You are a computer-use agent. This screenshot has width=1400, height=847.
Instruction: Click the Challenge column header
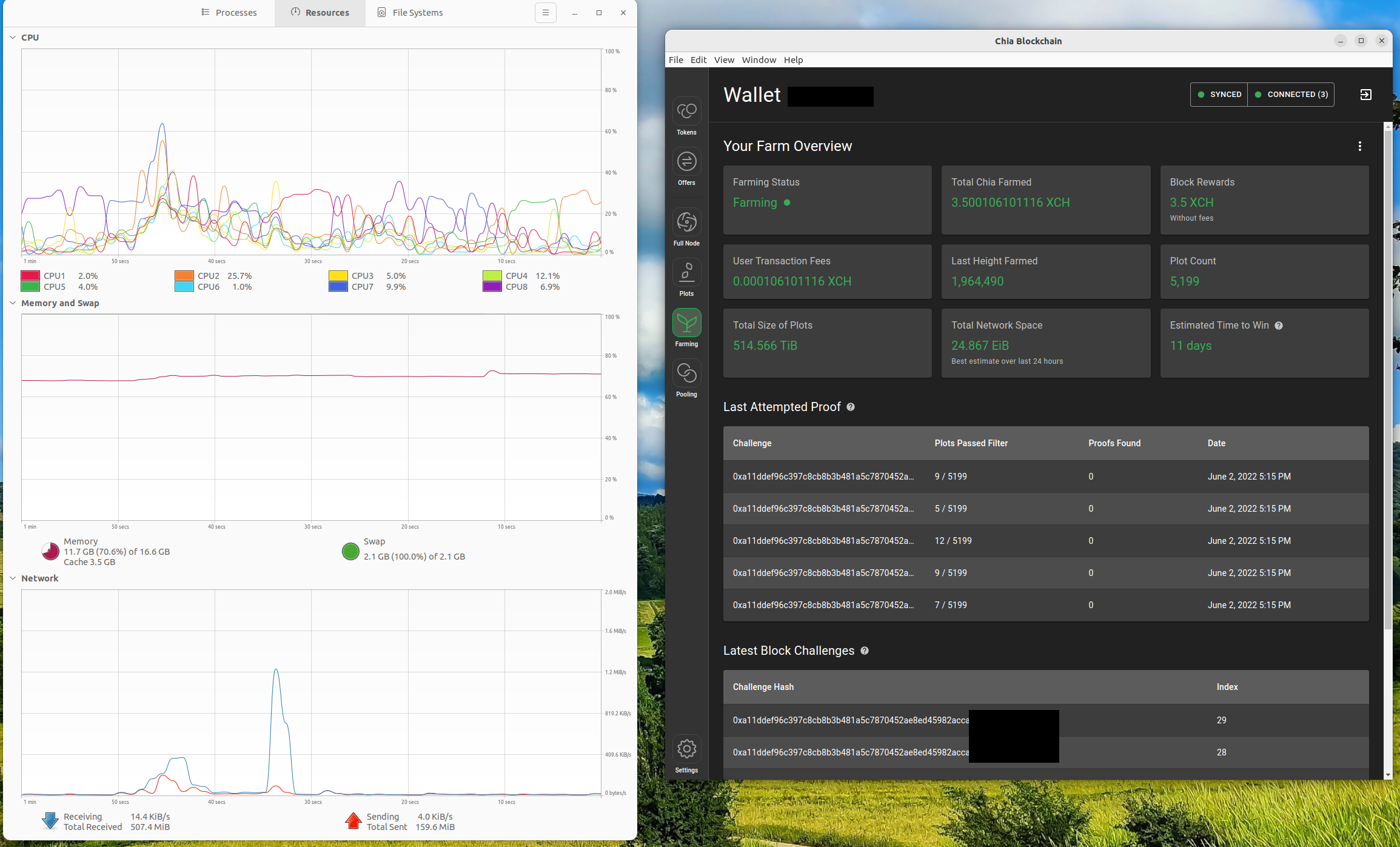pos(752,443)
